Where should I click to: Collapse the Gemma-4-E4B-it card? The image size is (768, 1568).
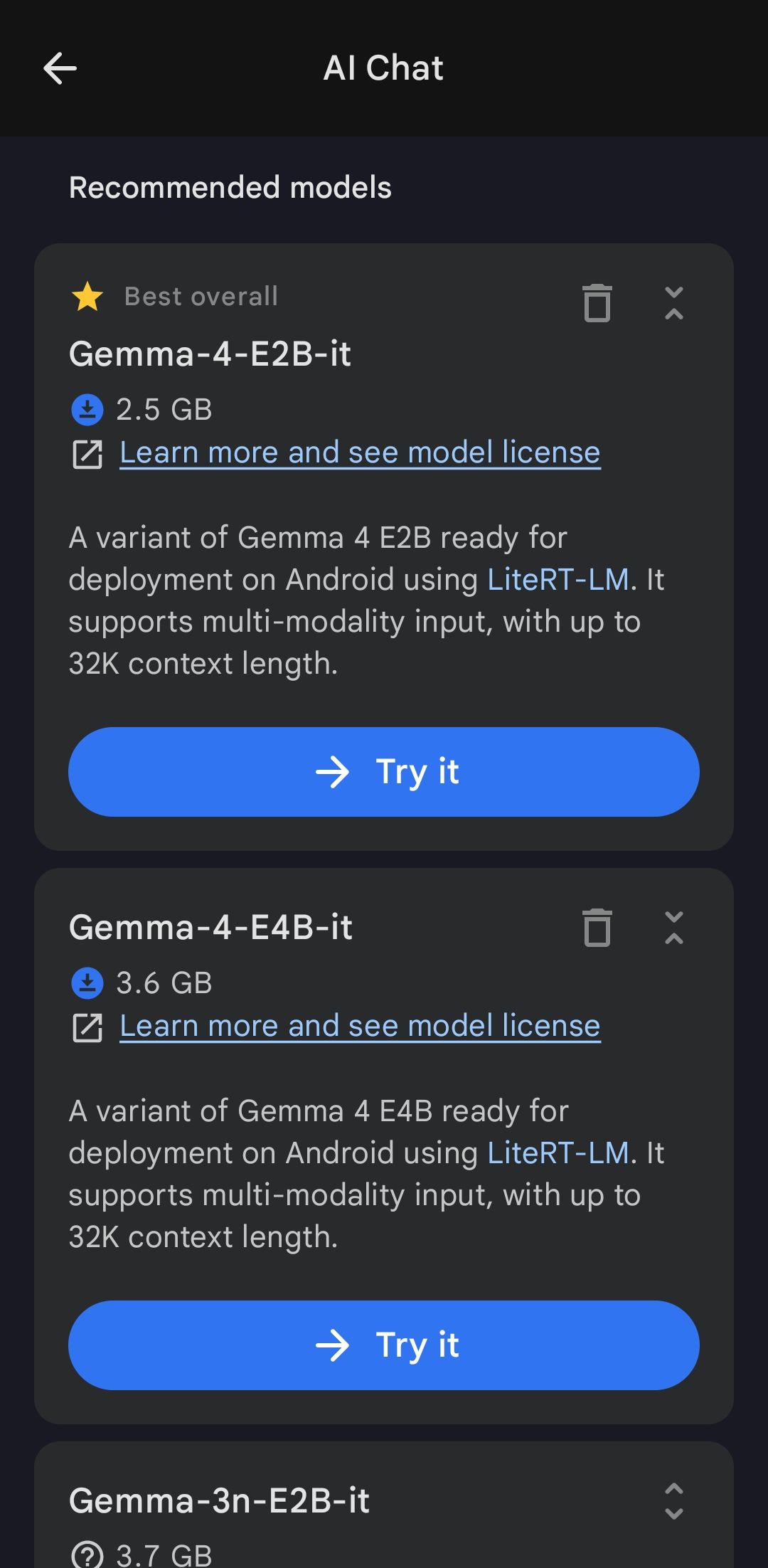(x=673, y=928)
